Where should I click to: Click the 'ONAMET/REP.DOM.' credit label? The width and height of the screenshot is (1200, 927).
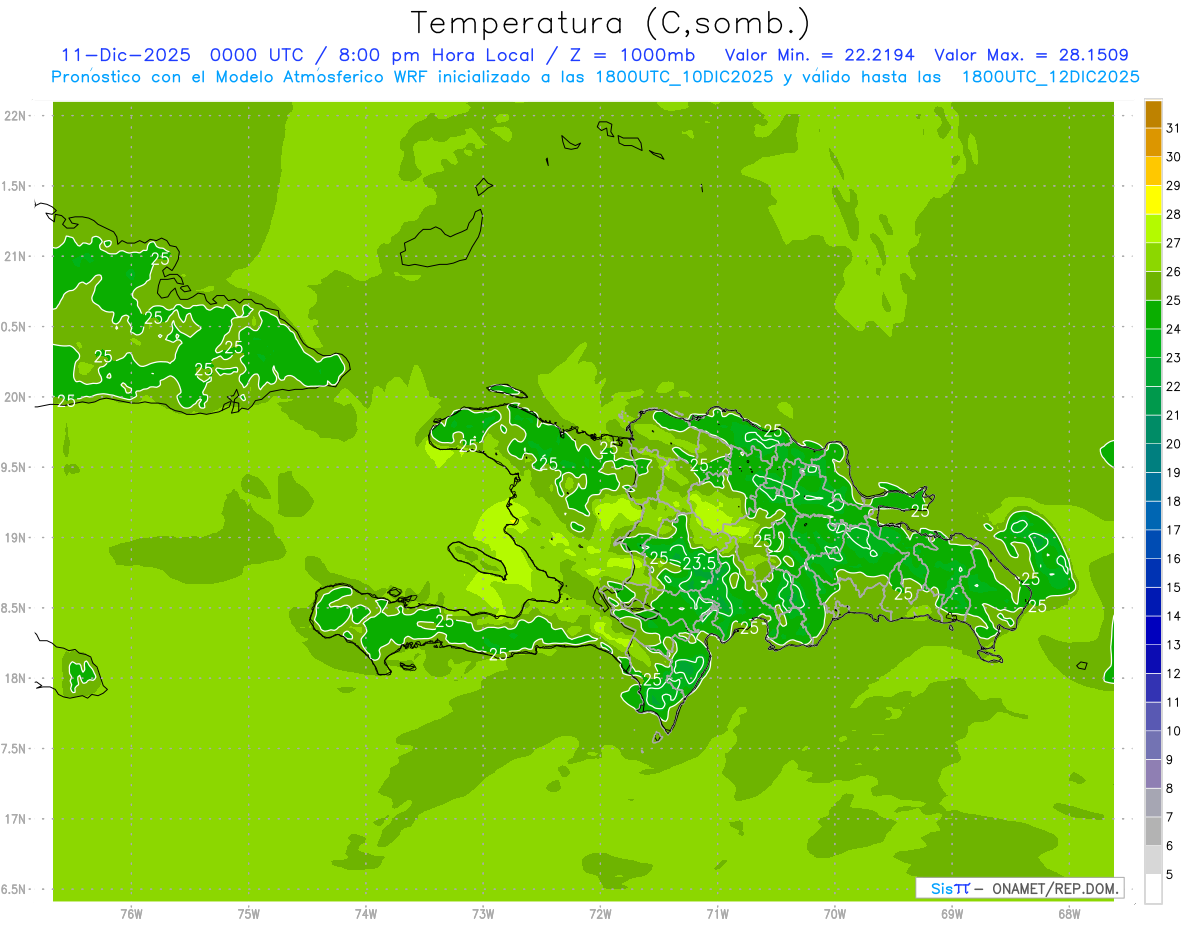(x=1054, y=888)
